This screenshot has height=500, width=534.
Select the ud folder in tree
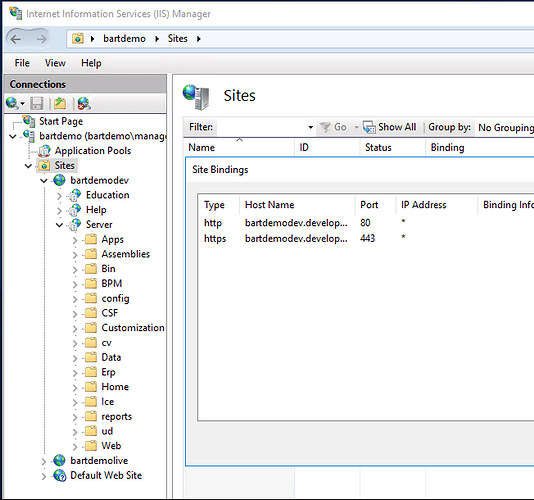(x=107, y=431)
